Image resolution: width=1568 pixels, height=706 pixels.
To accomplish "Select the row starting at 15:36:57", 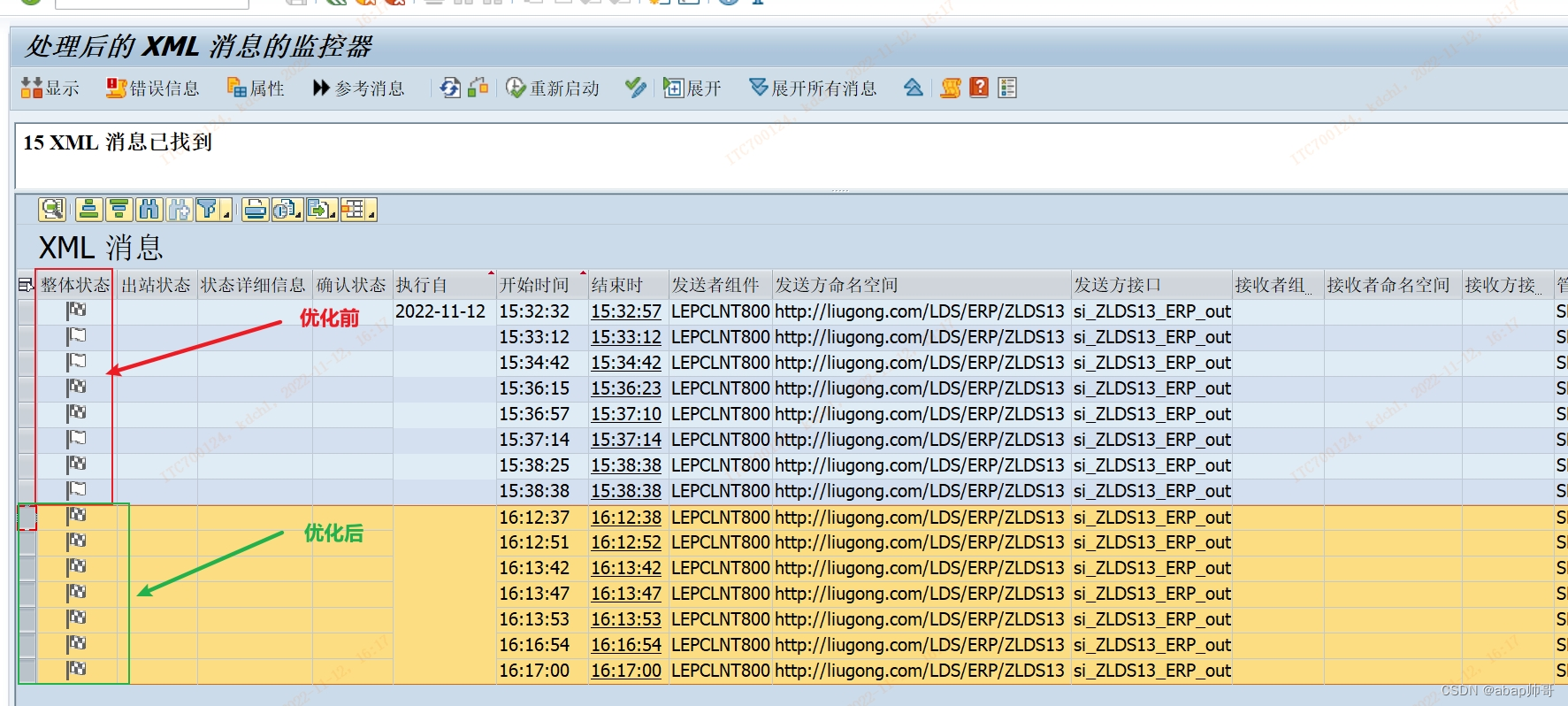I will point(27,414).
